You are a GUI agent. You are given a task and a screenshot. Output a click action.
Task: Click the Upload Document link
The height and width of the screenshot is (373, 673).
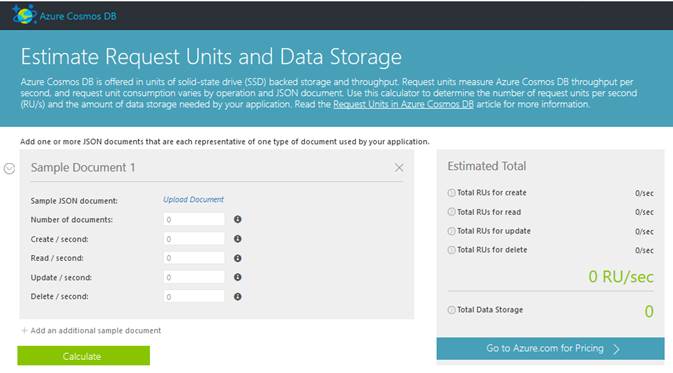193,200
